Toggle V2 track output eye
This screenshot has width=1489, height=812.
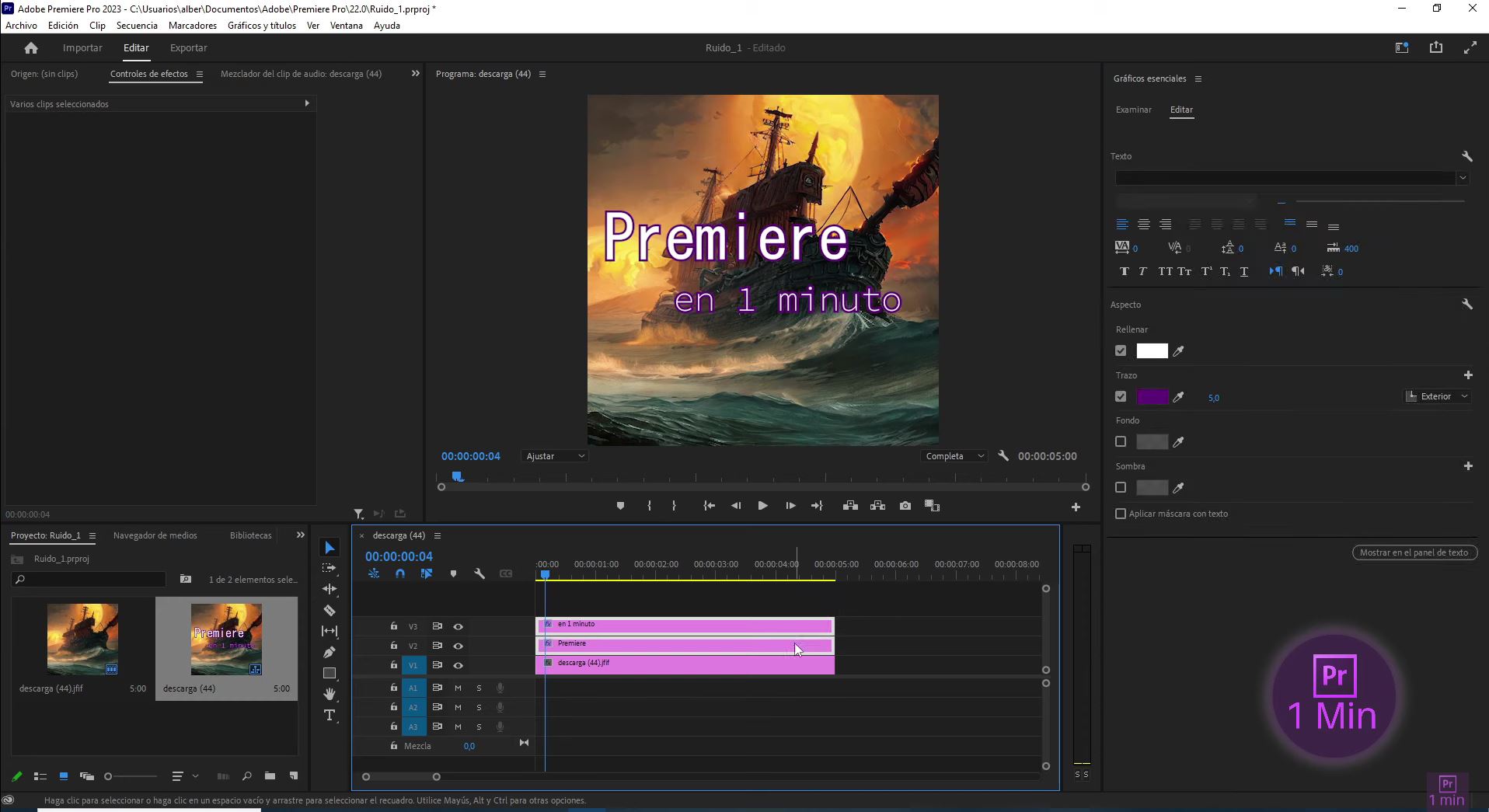point(459,646)
